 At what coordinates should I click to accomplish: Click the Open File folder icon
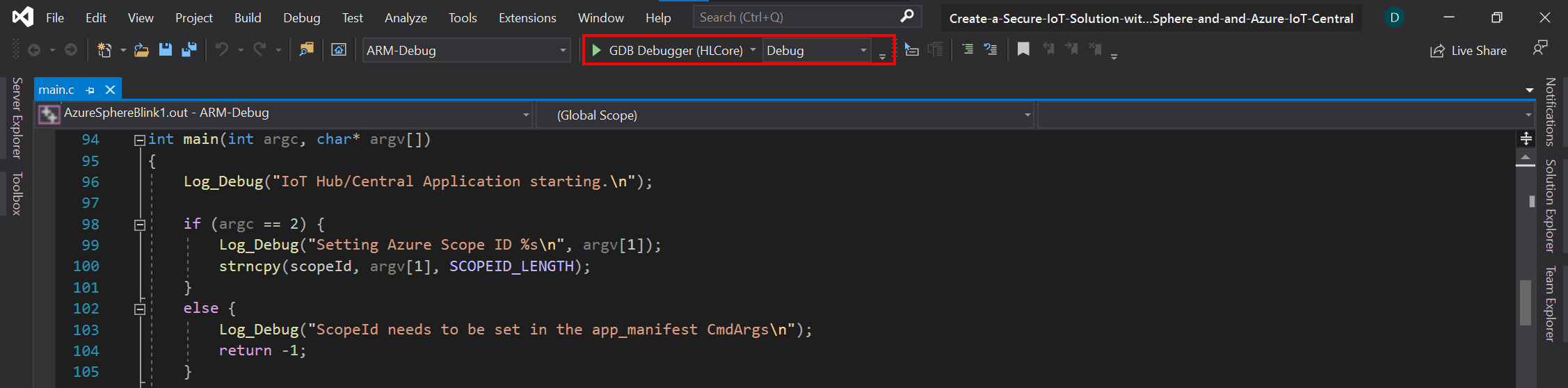(x=141, y=50)
